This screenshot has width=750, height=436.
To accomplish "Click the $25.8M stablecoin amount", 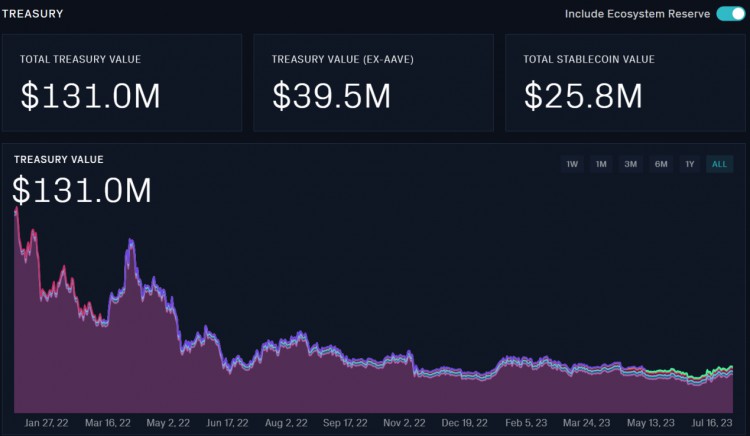I will [583, 96].
